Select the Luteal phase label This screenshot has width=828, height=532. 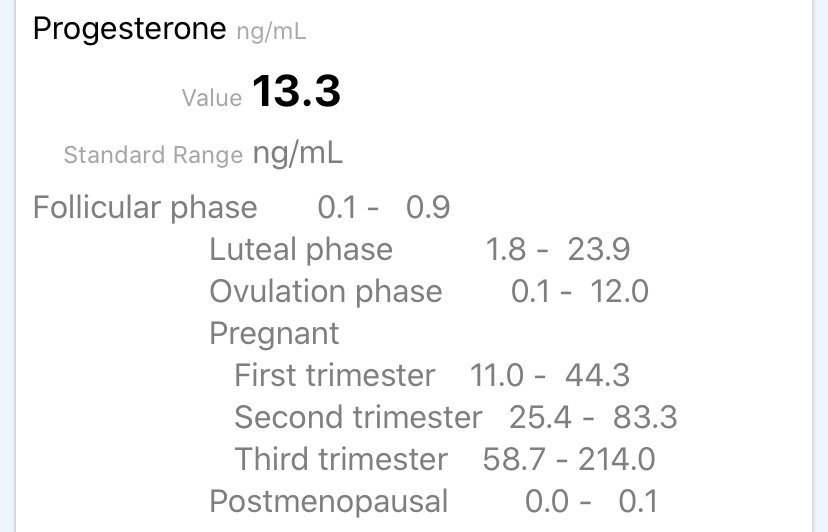click(301, 250)
